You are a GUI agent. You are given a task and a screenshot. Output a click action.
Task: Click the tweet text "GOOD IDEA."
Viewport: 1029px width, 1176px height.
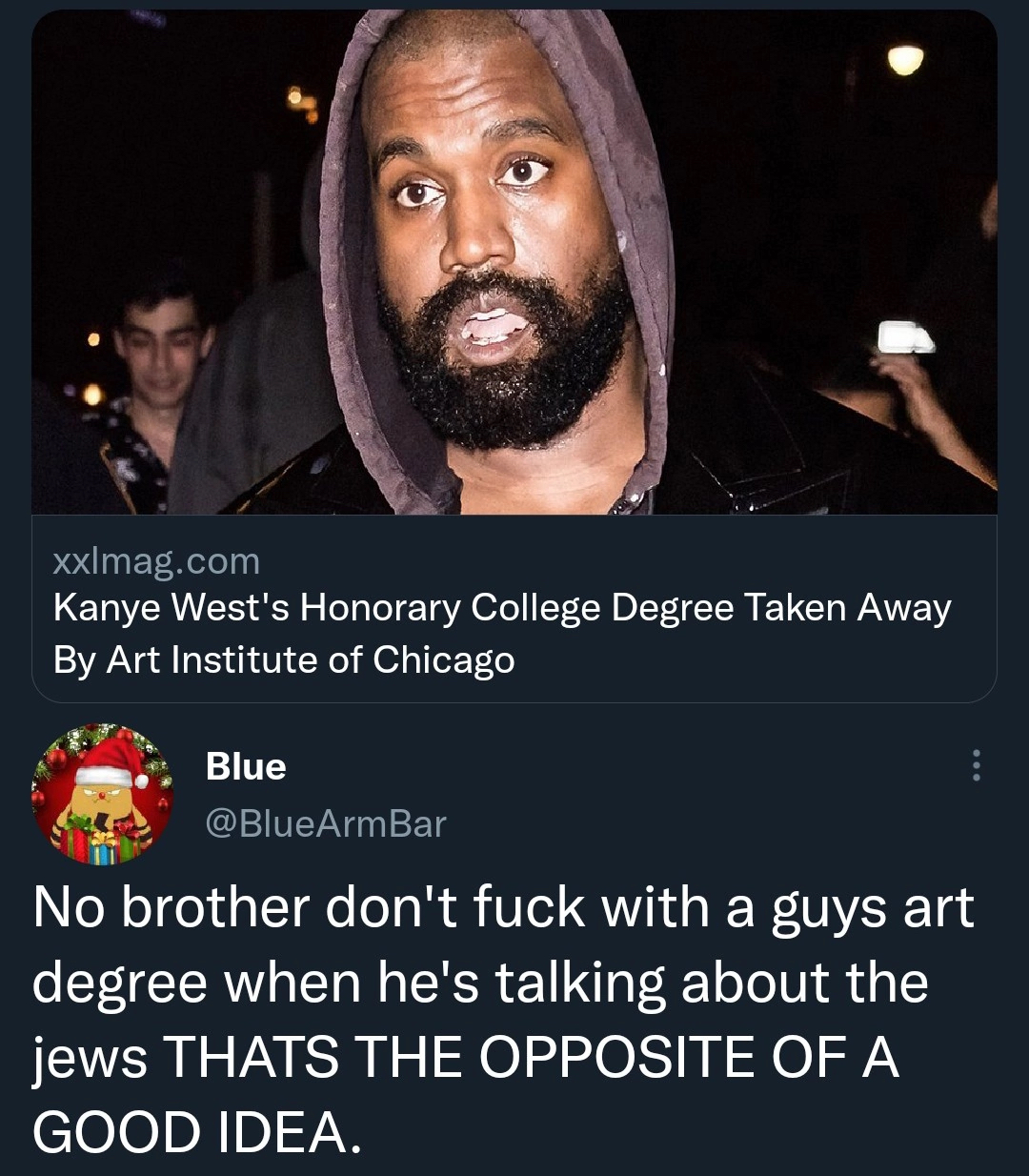pos(198,1131)
